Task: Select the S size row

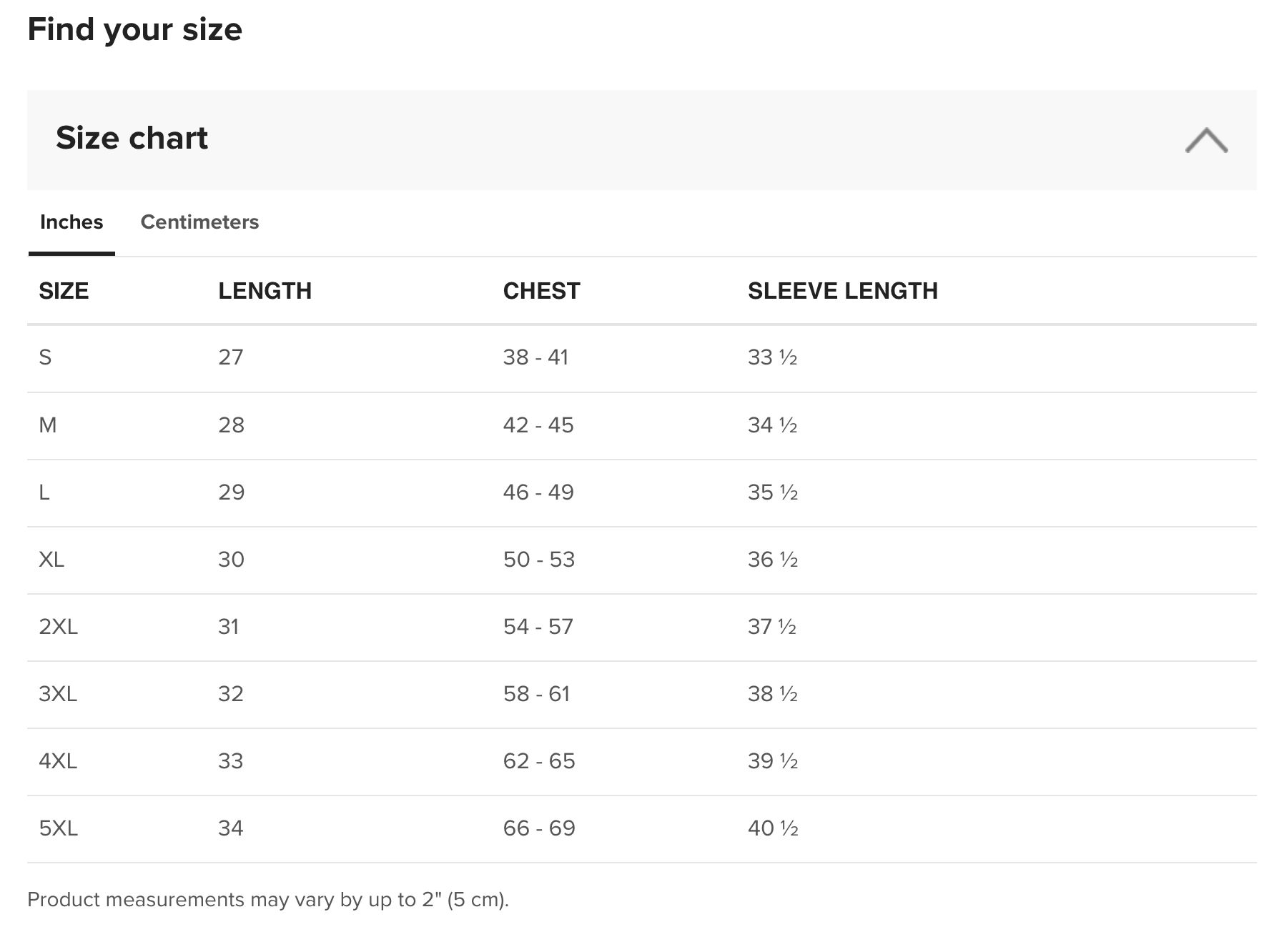Action: coord(641,357)
